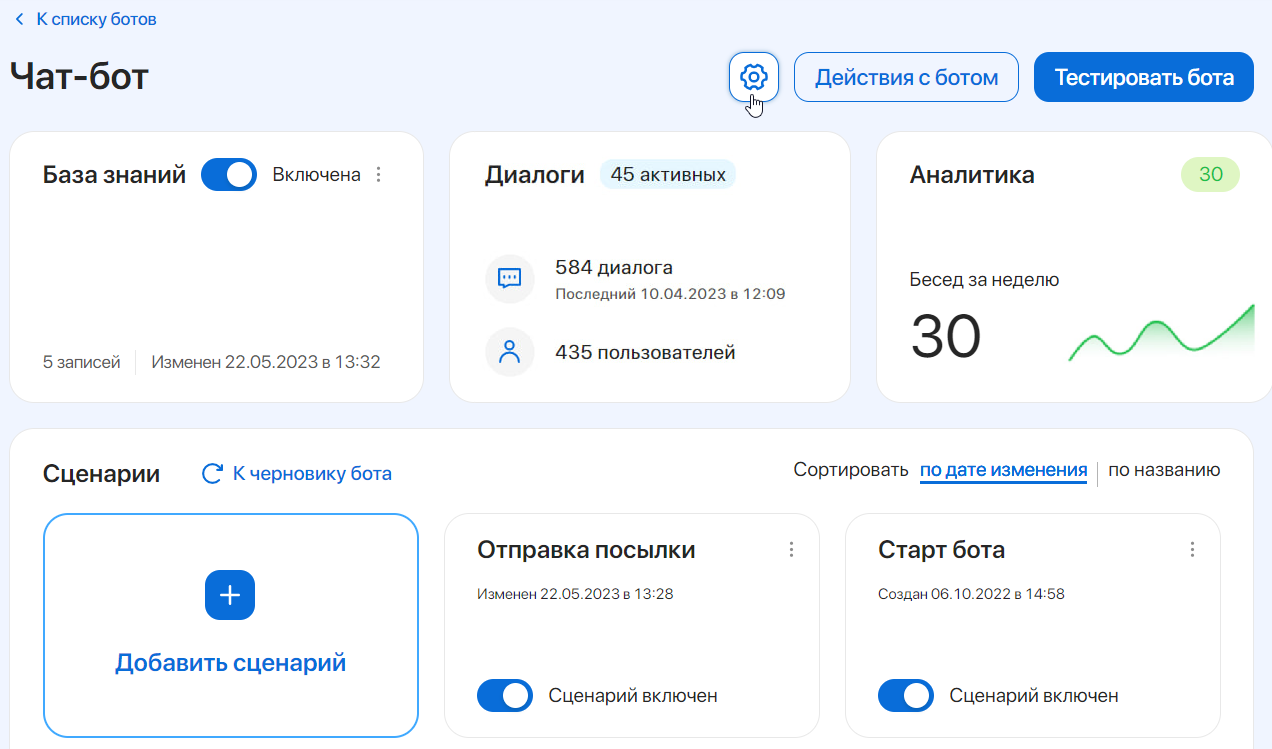Select sorting по дате изменения
The image size is (1272, 749).
click(1003, 469)
